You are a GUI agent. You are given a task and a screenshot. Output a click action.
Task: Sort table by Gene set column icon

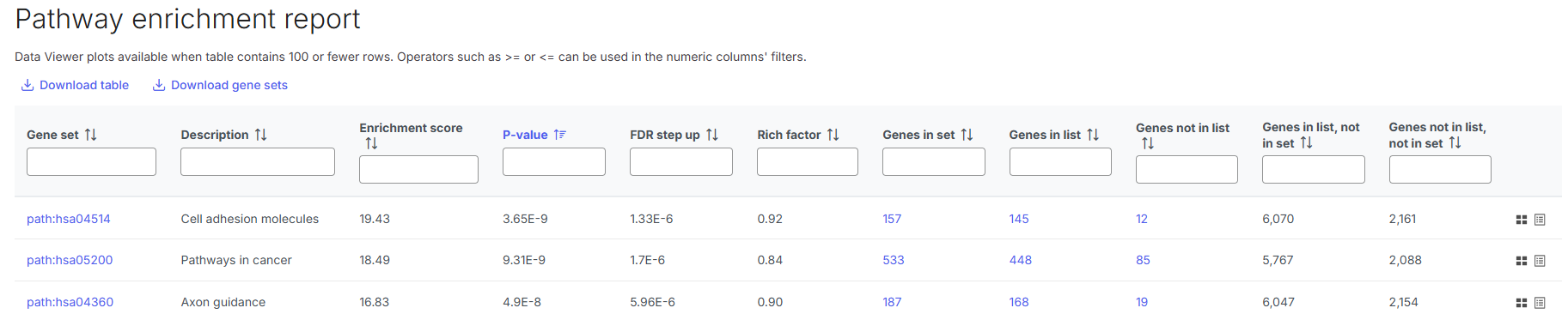click(x=90, y=135)
